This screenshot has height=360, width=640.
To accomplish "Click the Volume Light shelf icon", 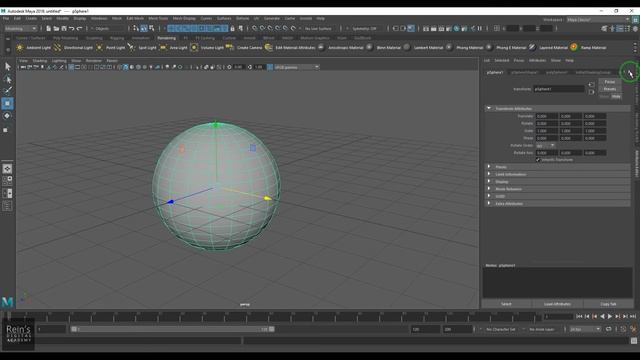I will pyautogui.click(x=194, y=47).
